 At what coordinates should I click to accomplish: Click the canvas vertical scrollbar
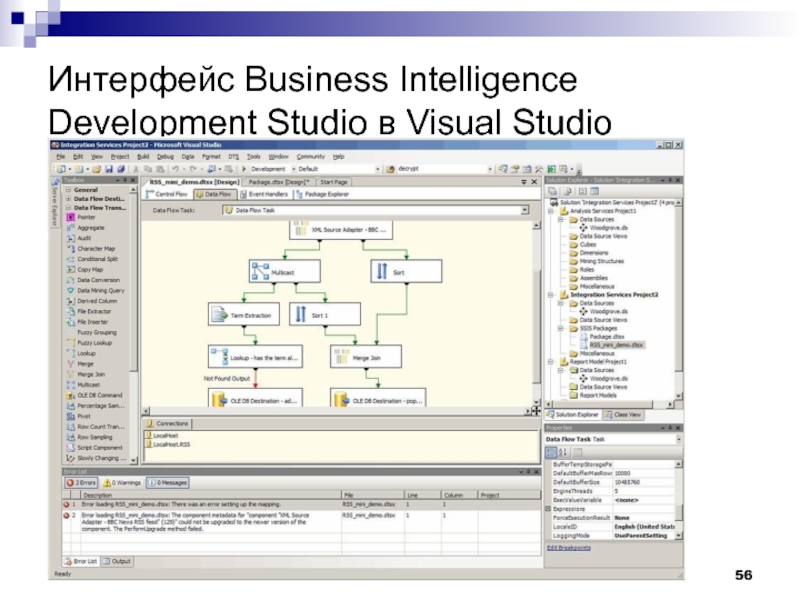[x=536, y=313]
